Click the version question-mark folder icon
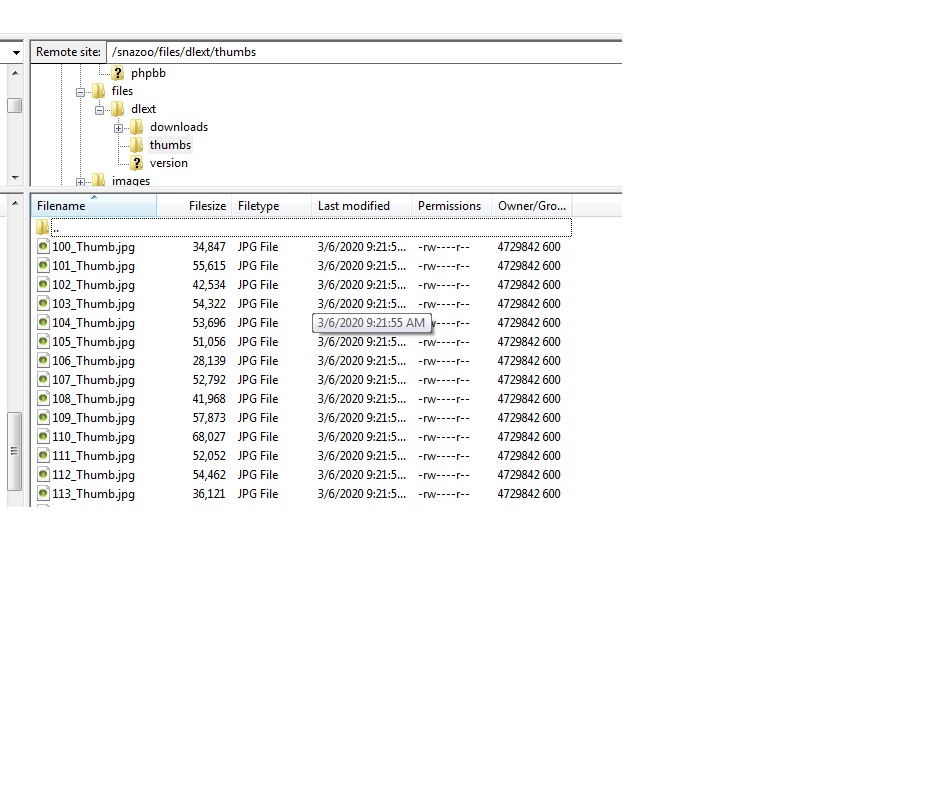The image size is (939, 800). point(137,163)
